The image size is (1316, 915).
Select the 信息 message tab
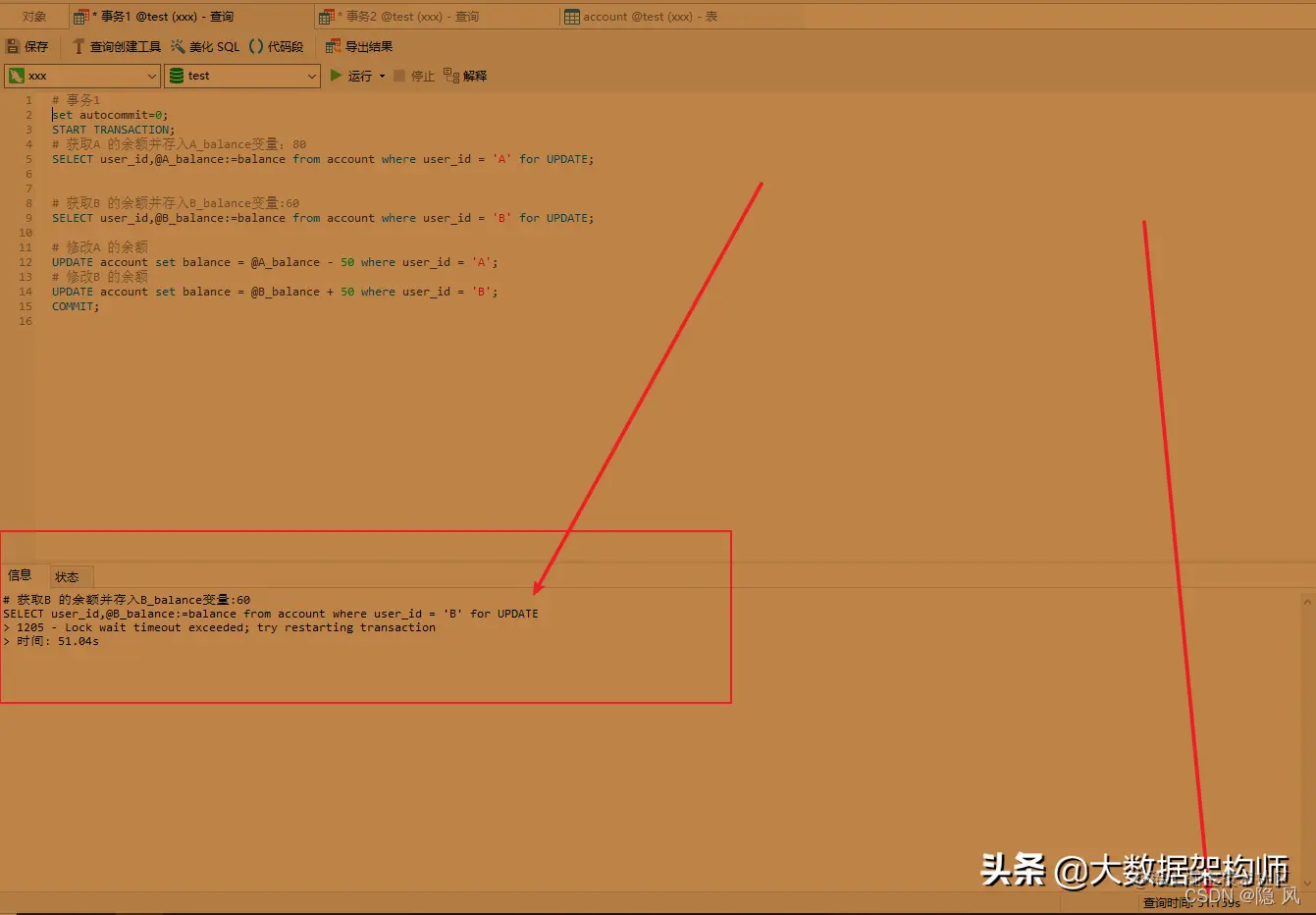(21, 576)
